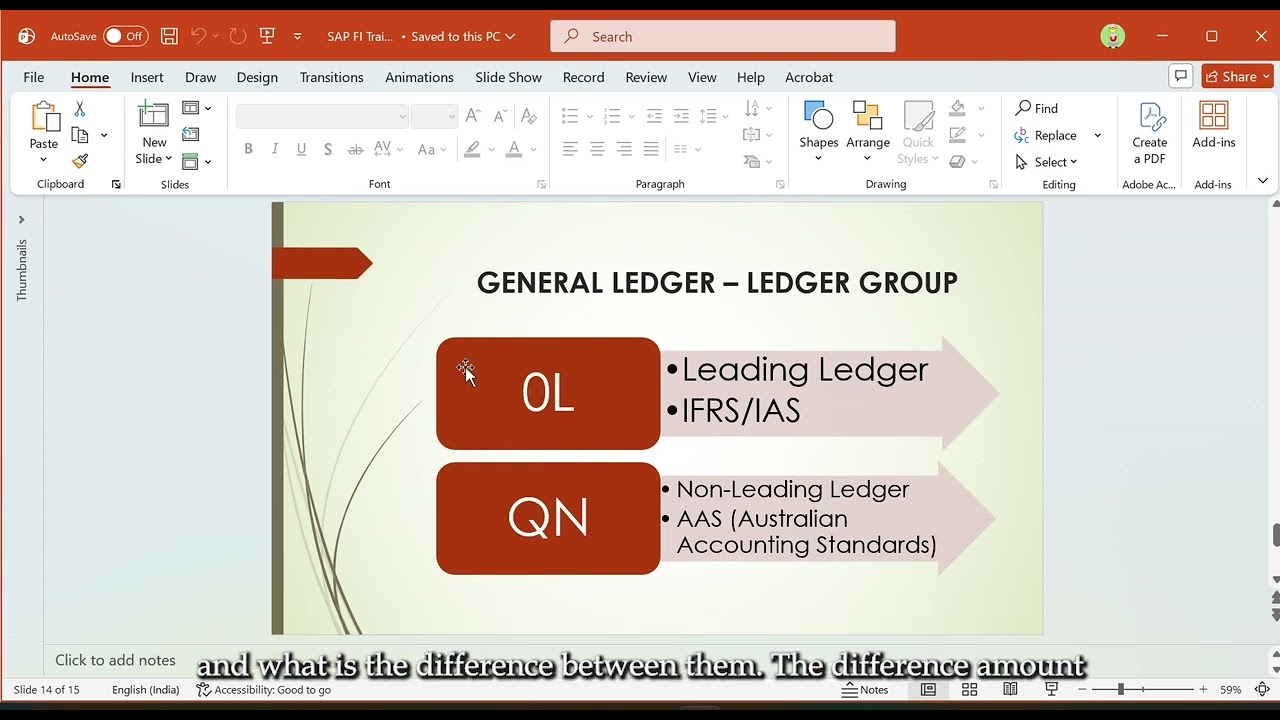Viewport: 1280px width, 720px height.
Task: Toggle Align Right paragraph
Action: [624, 149]
